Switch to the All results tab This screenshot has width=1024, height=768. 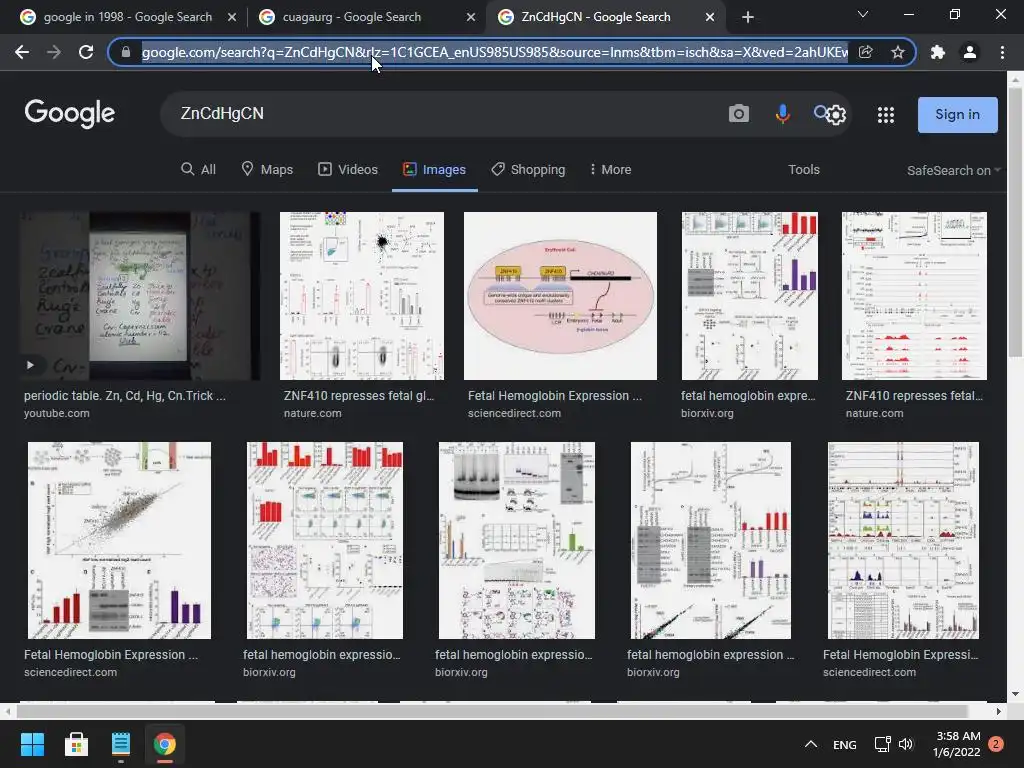[x=199, y=170]
